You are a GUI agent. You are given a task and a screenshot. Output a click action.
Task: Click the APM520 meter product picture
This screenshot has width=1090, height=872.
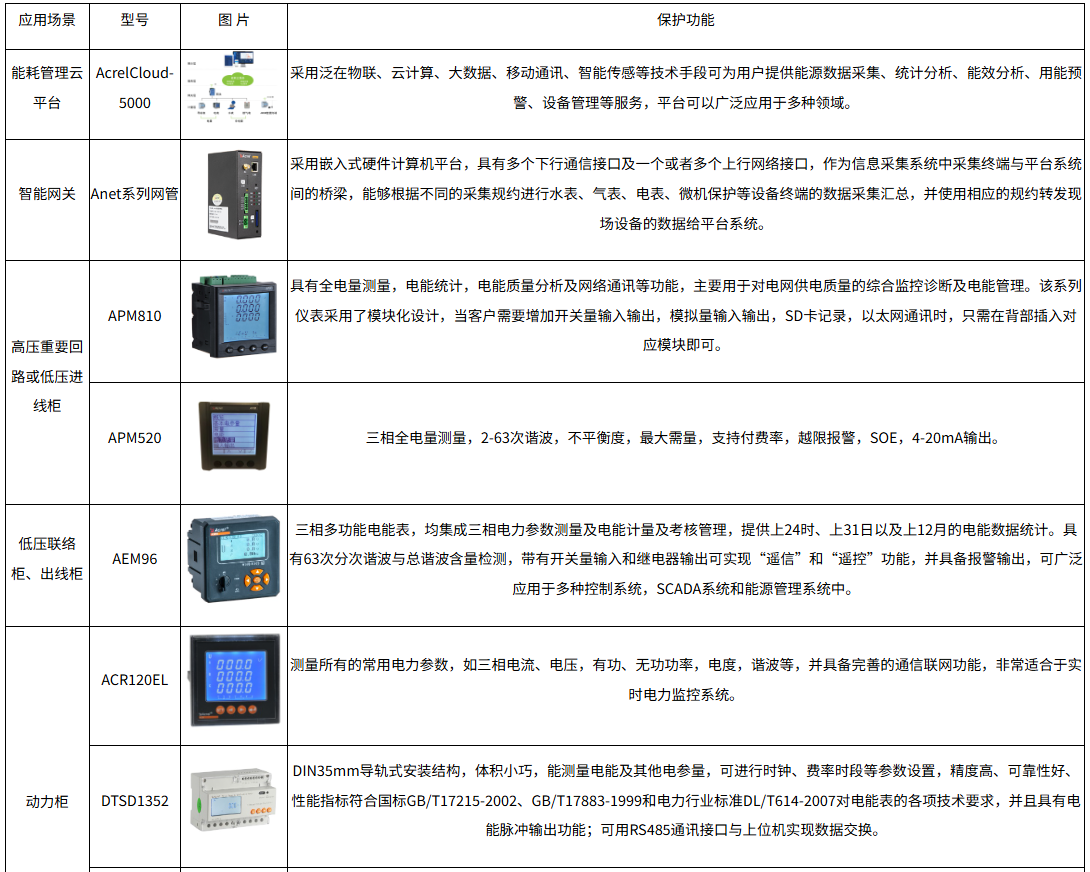click(x=233, y=437)
